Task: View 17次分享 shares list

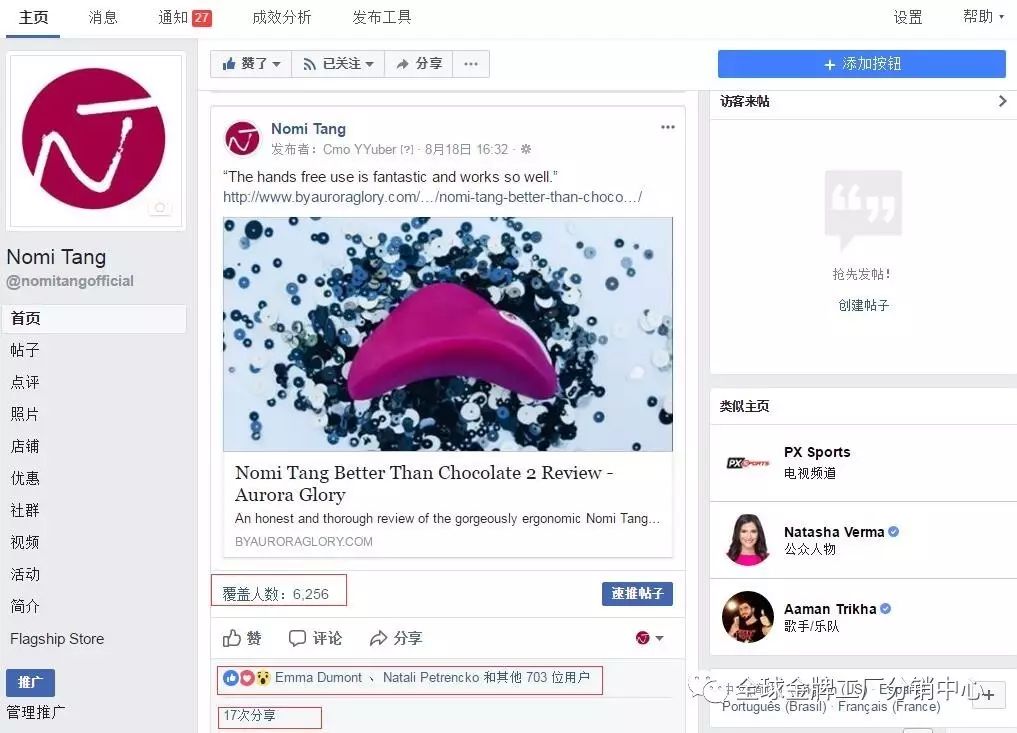Action: (x=250, y=715)
